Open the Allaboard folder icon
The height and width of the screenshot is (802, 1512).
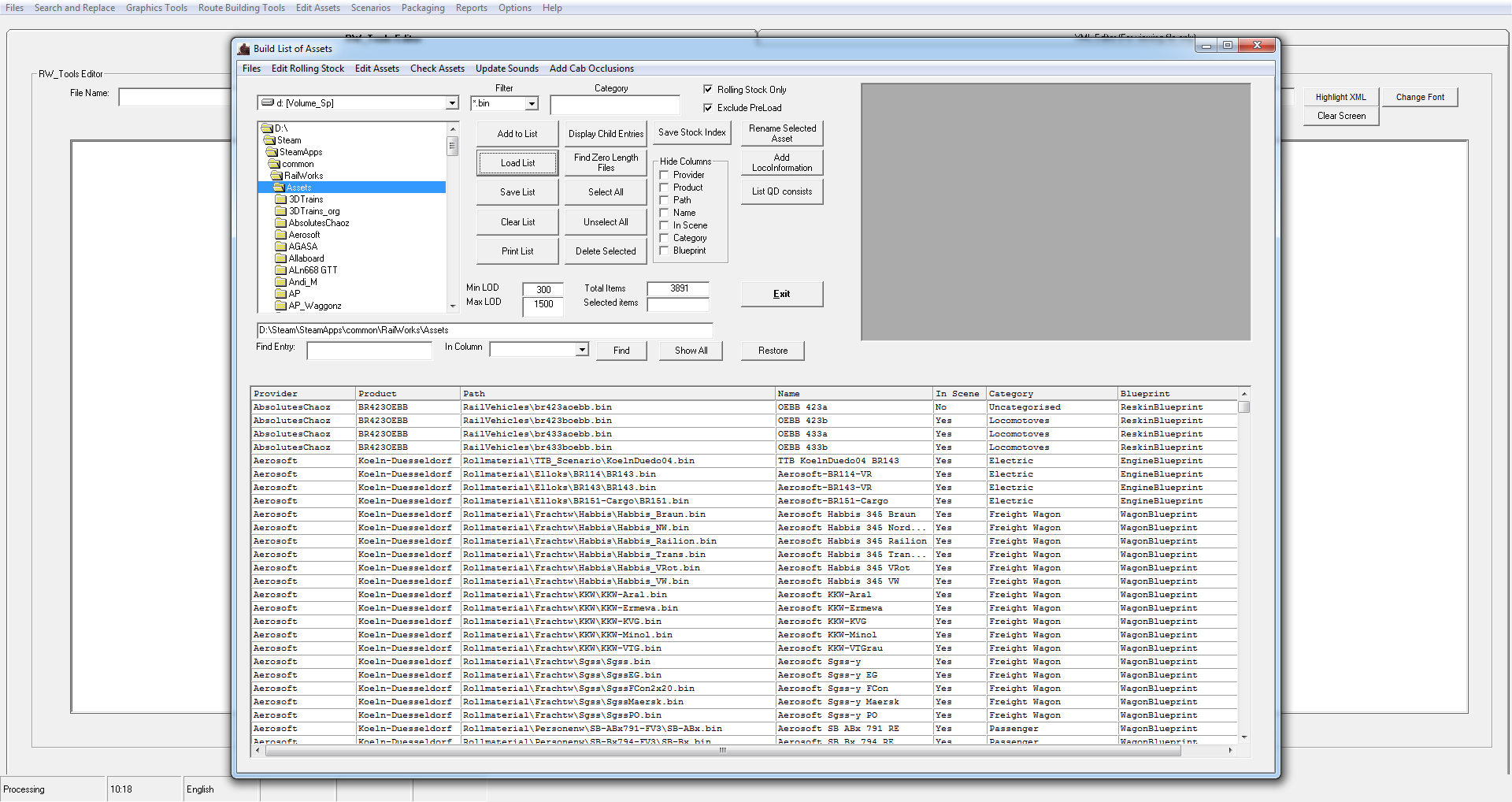(280, 258)
